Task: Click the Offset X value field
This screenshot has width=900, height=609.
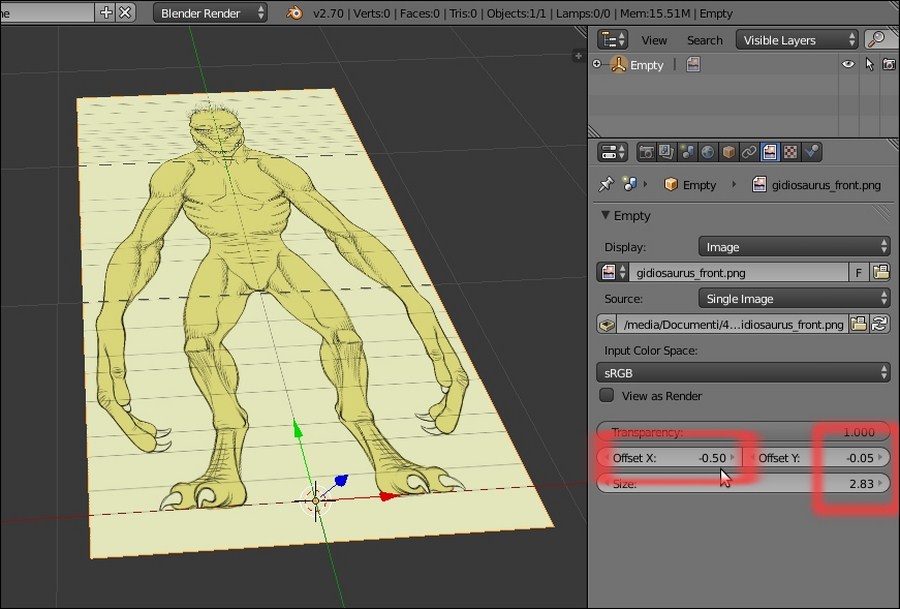Action: (669, 457)
